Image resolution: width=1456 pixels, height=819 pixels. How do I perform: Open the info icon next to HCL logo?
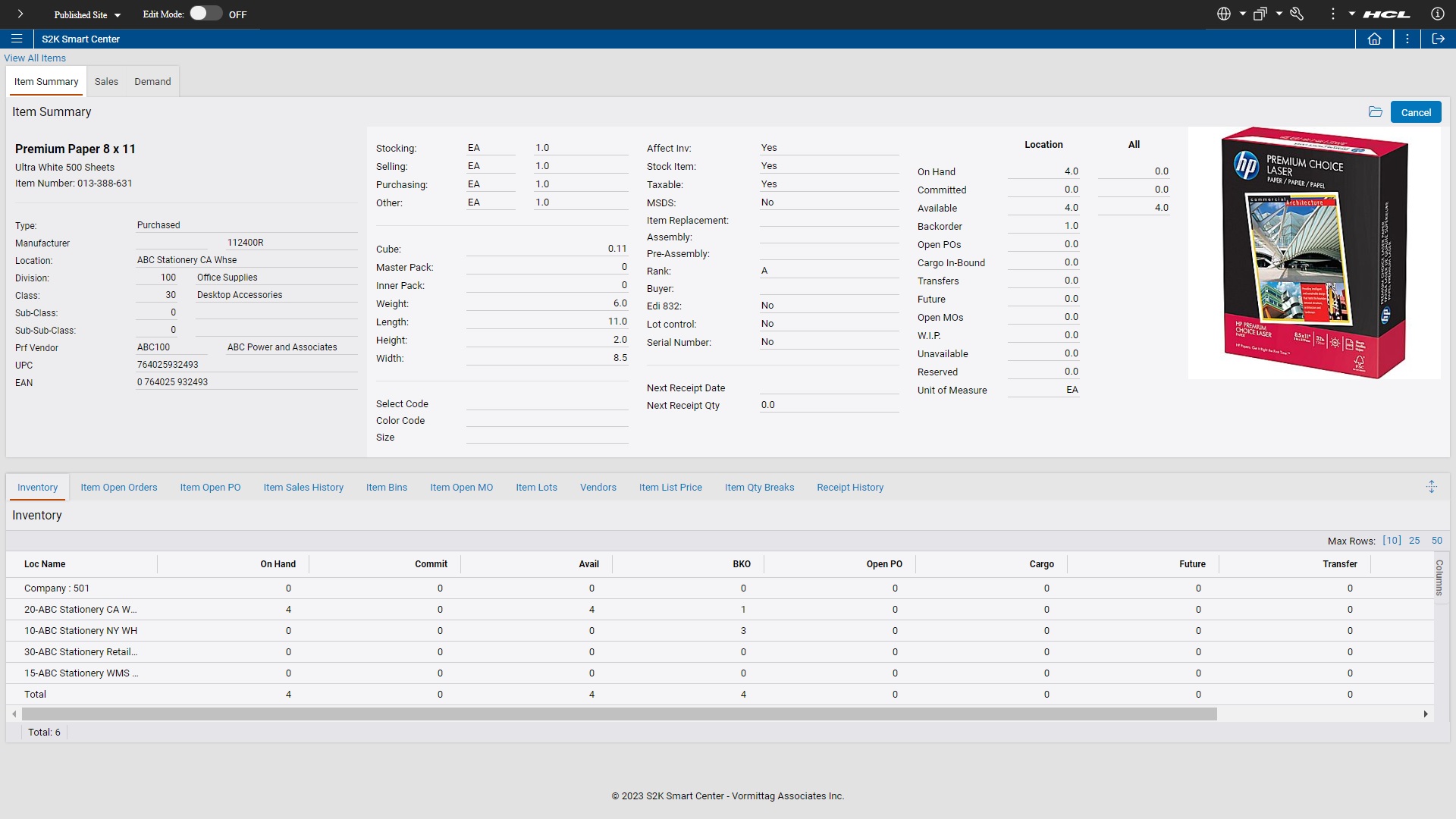click(1438, 14)
